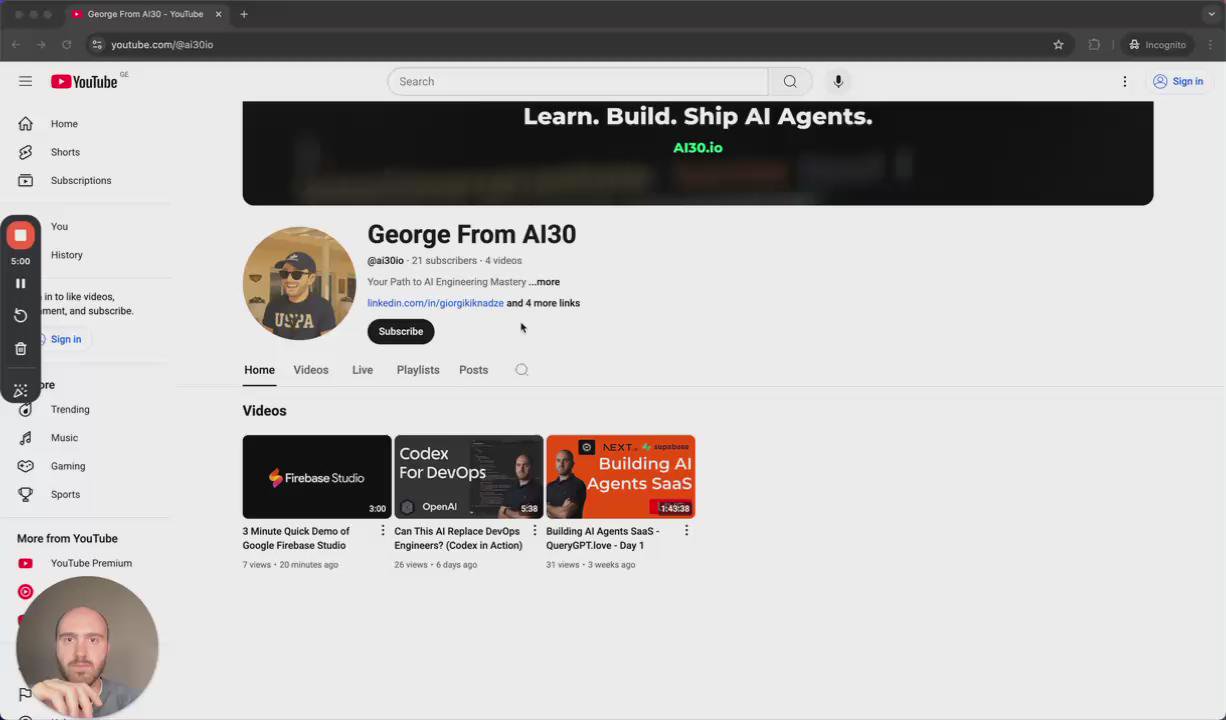Click the YouTube logo
1226x720 pixels.
tap(85, 81)
